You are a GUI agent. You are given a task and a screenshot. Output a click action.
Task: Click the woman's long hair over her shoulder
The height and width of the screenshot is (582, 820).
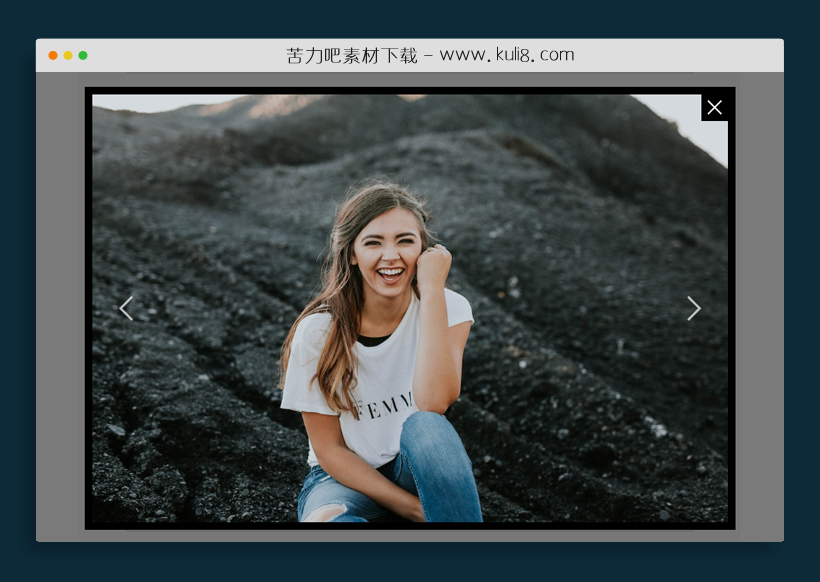[x=335, y=340]
